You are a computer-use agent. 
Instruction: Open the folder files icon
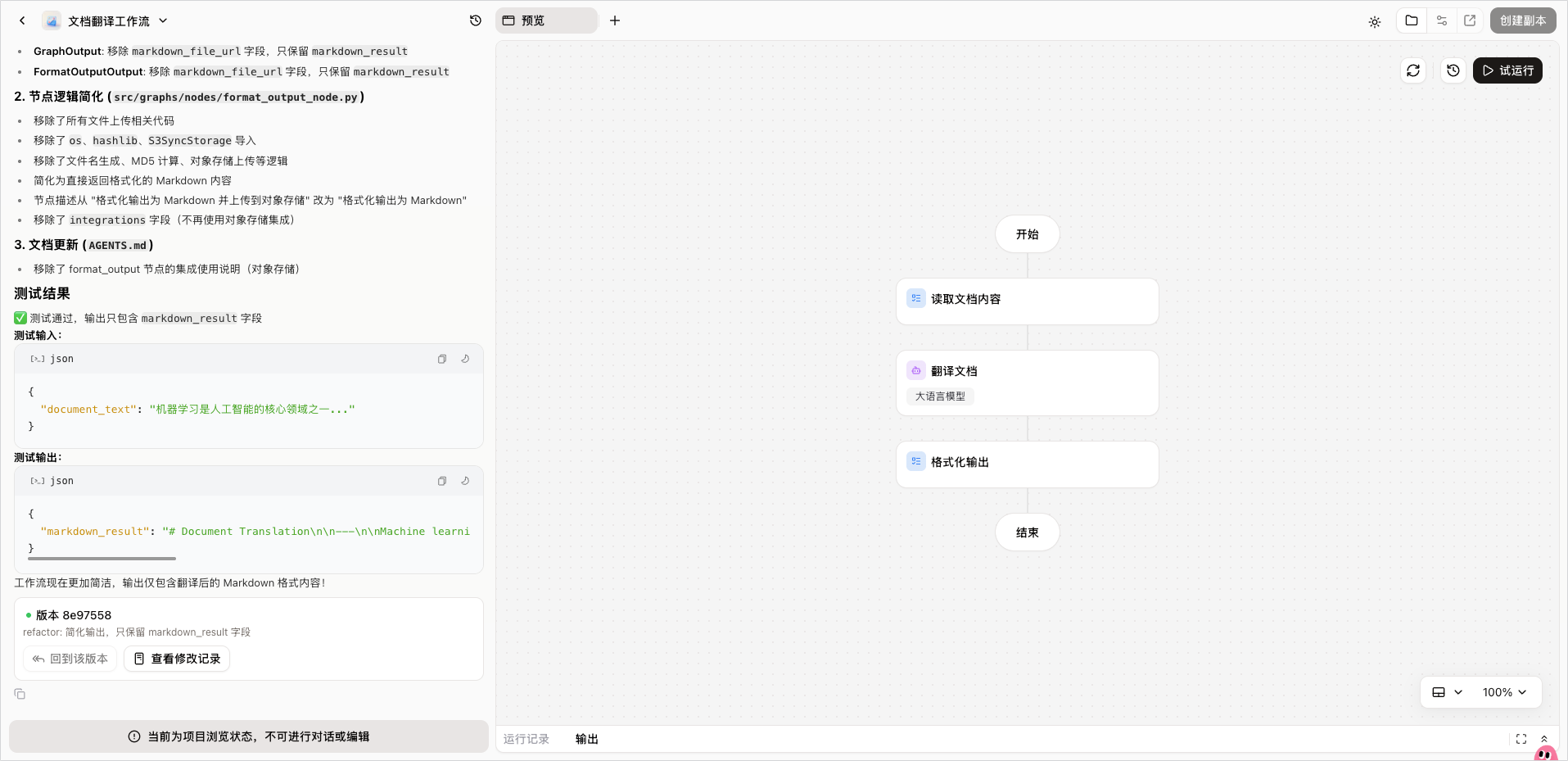tap(1412, 20)
